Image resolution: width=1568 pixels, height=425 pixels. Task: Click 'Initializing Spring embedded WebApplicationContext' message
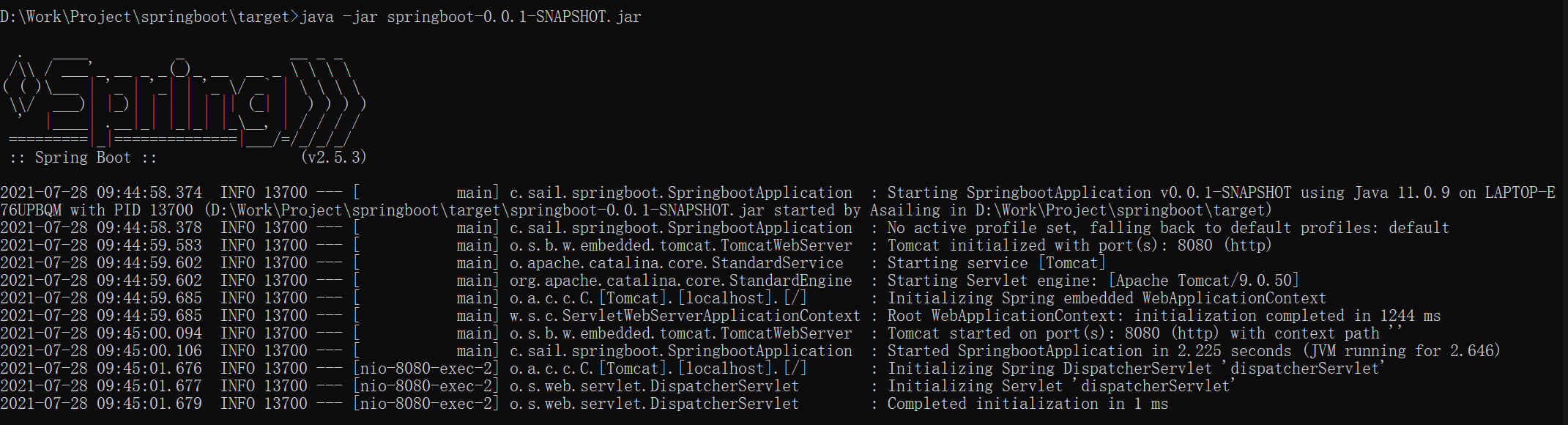[1107, 298]
